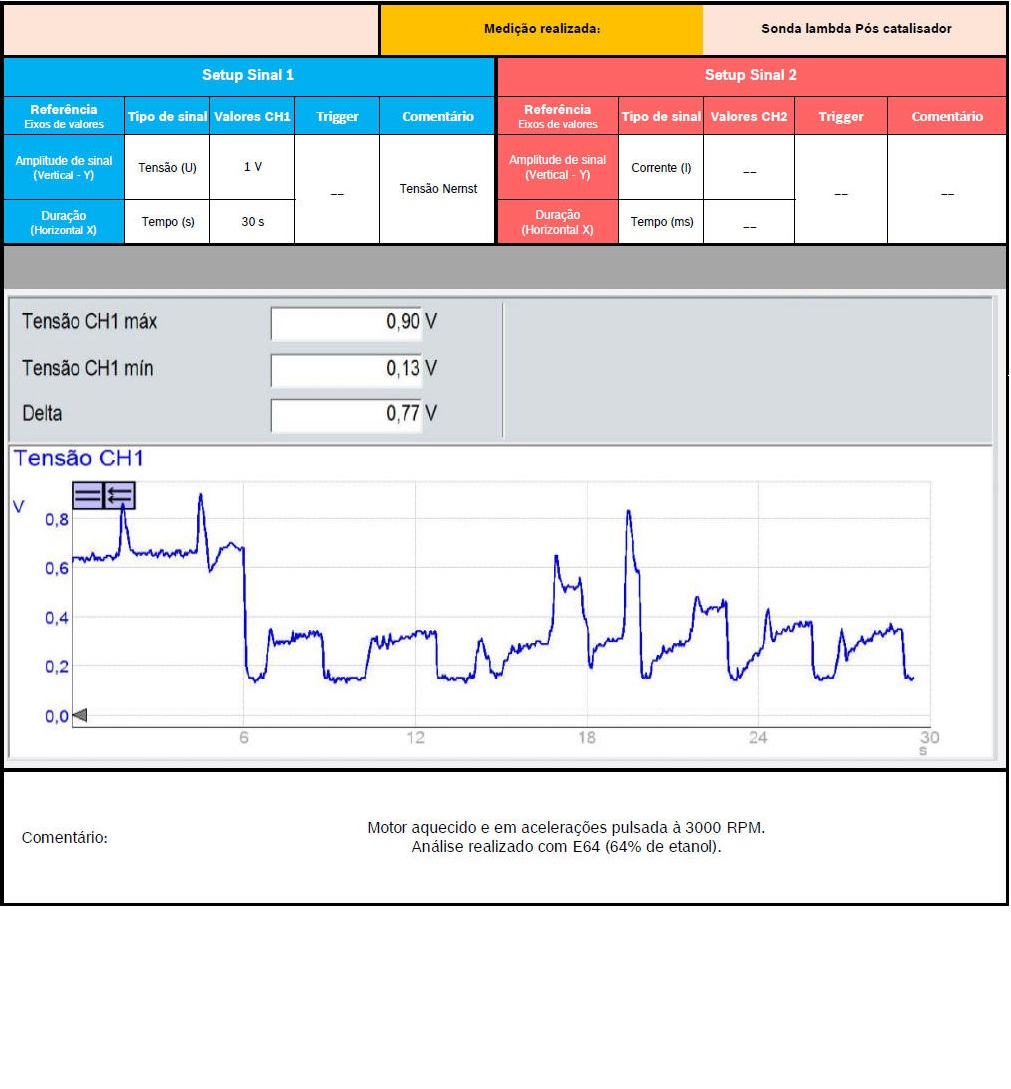Screen dimensions: 1011x1089
Task: Click the Sonda lambda Pós catalisador cell
Action: (x=855, y=29)
